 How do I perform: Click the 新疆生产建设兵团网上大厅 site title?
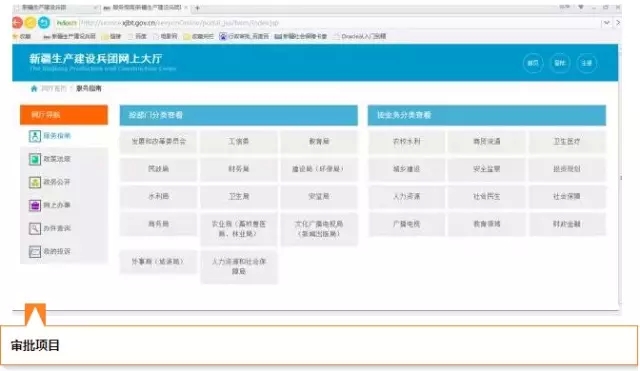[x=96, y=59]
